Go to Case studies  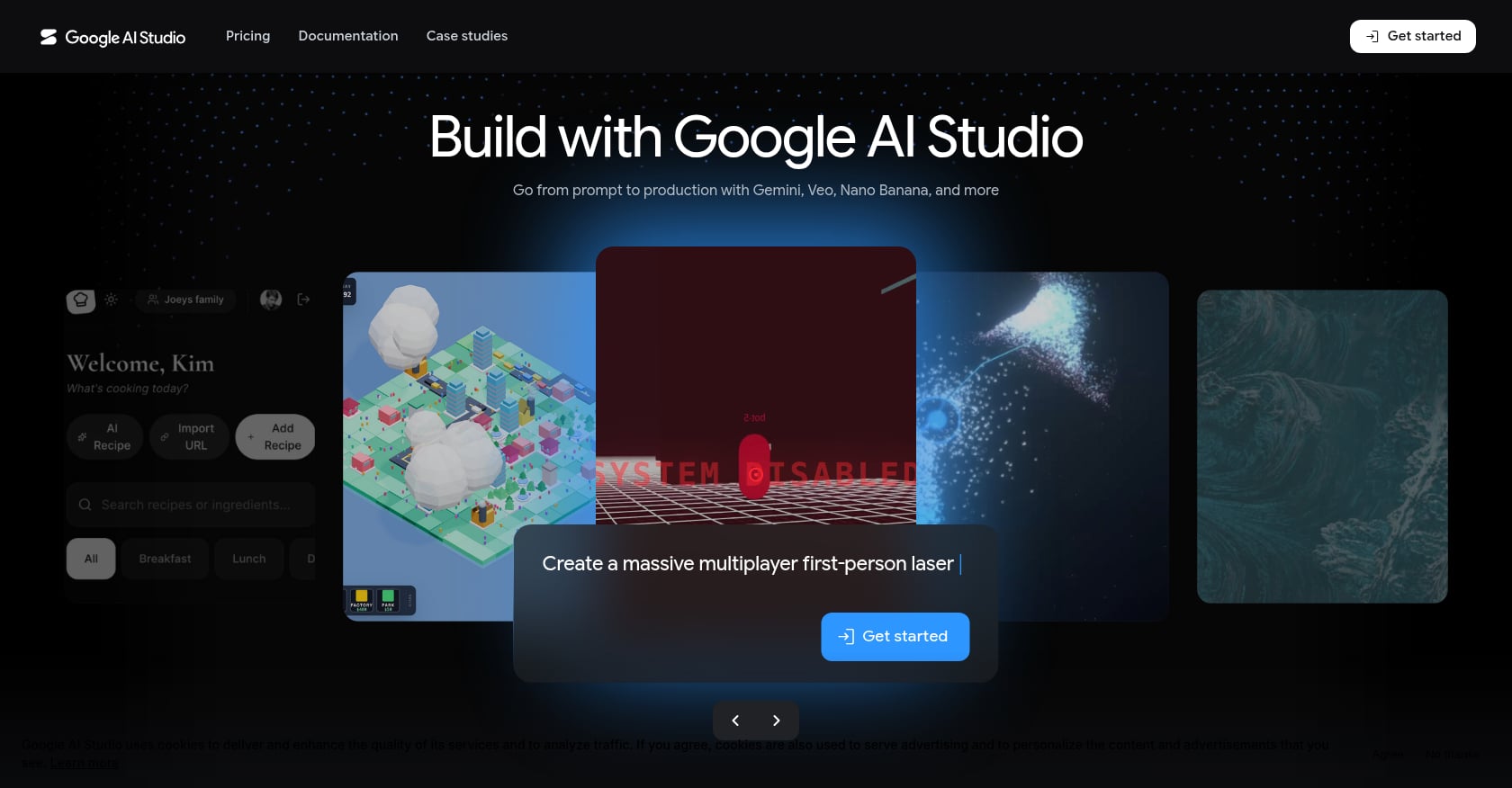pos(467,36)
